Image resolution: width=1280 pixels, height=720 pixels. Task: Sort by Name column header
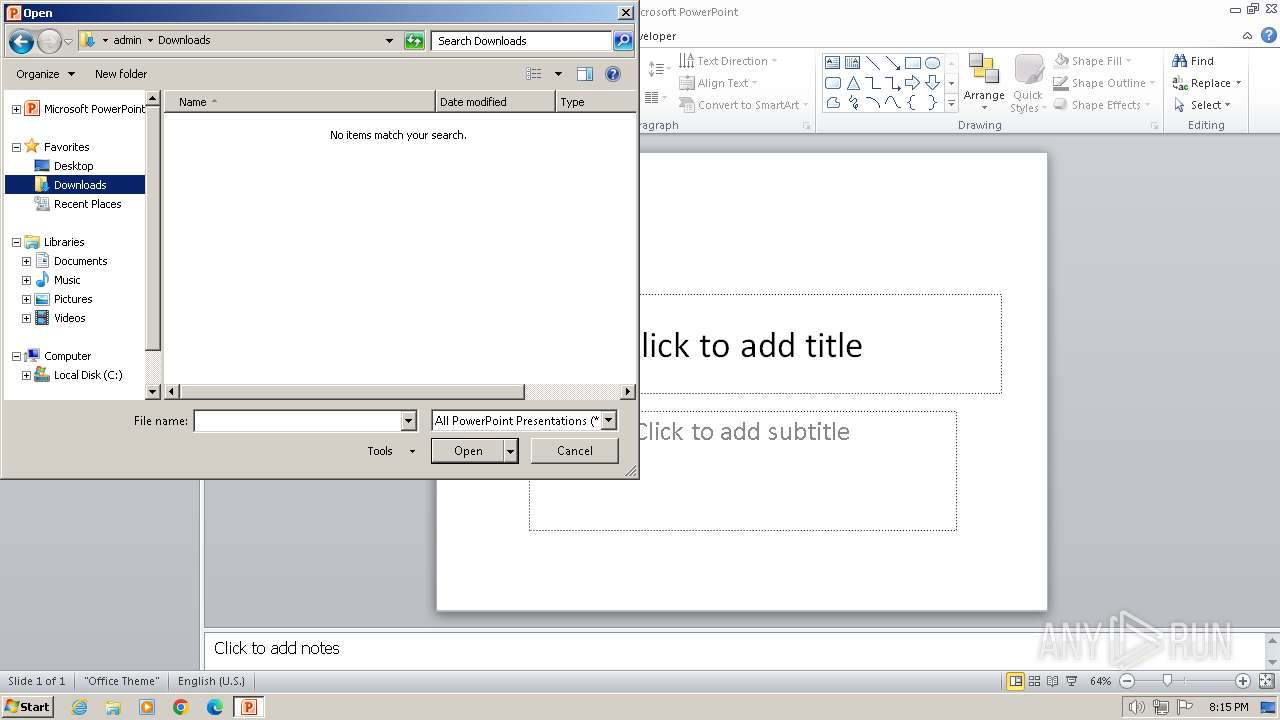click(x=300, y=102)
